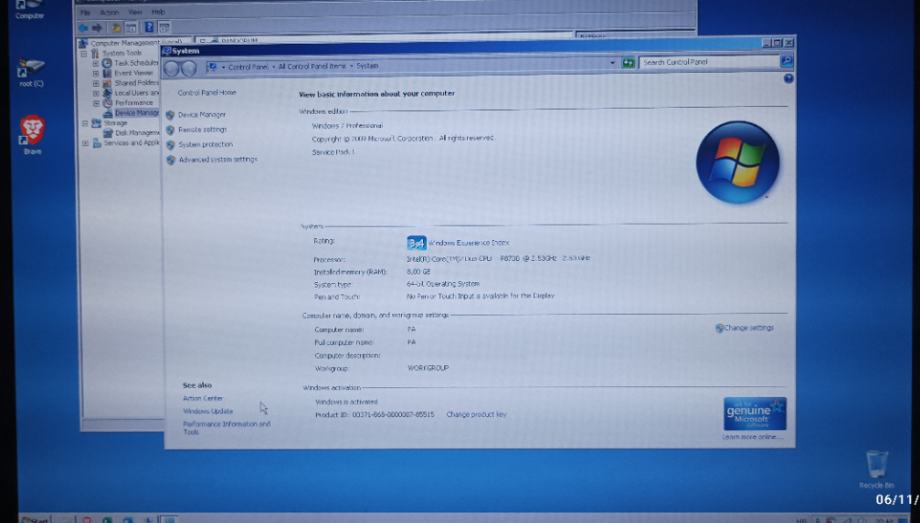Click the 3.4 Windows Experience rating badge
Viewport: 920px width, 523px height.
(x=417, y=242)
